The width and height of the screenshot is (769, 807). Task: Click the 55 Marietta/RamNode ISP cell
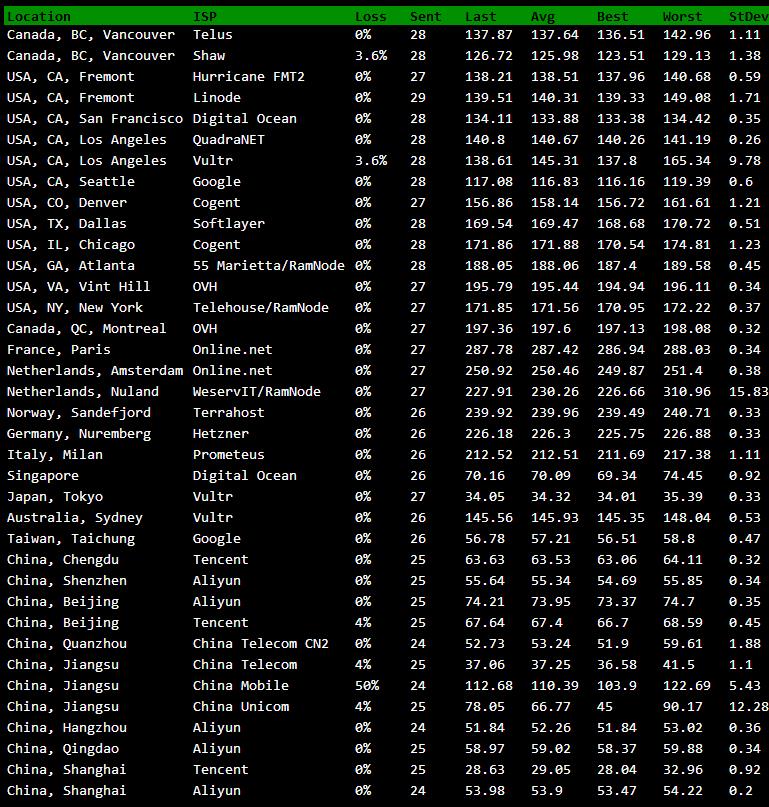pos(269,266)
